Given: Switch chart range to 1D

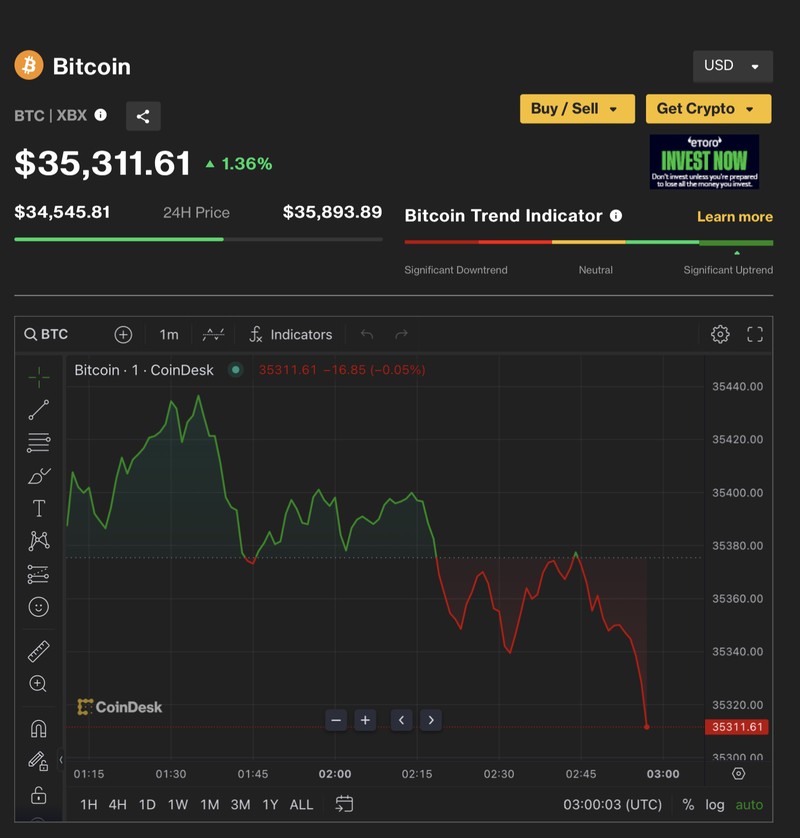Looking at the screenshot, I should pyautogui.click(x=147, y=804).
